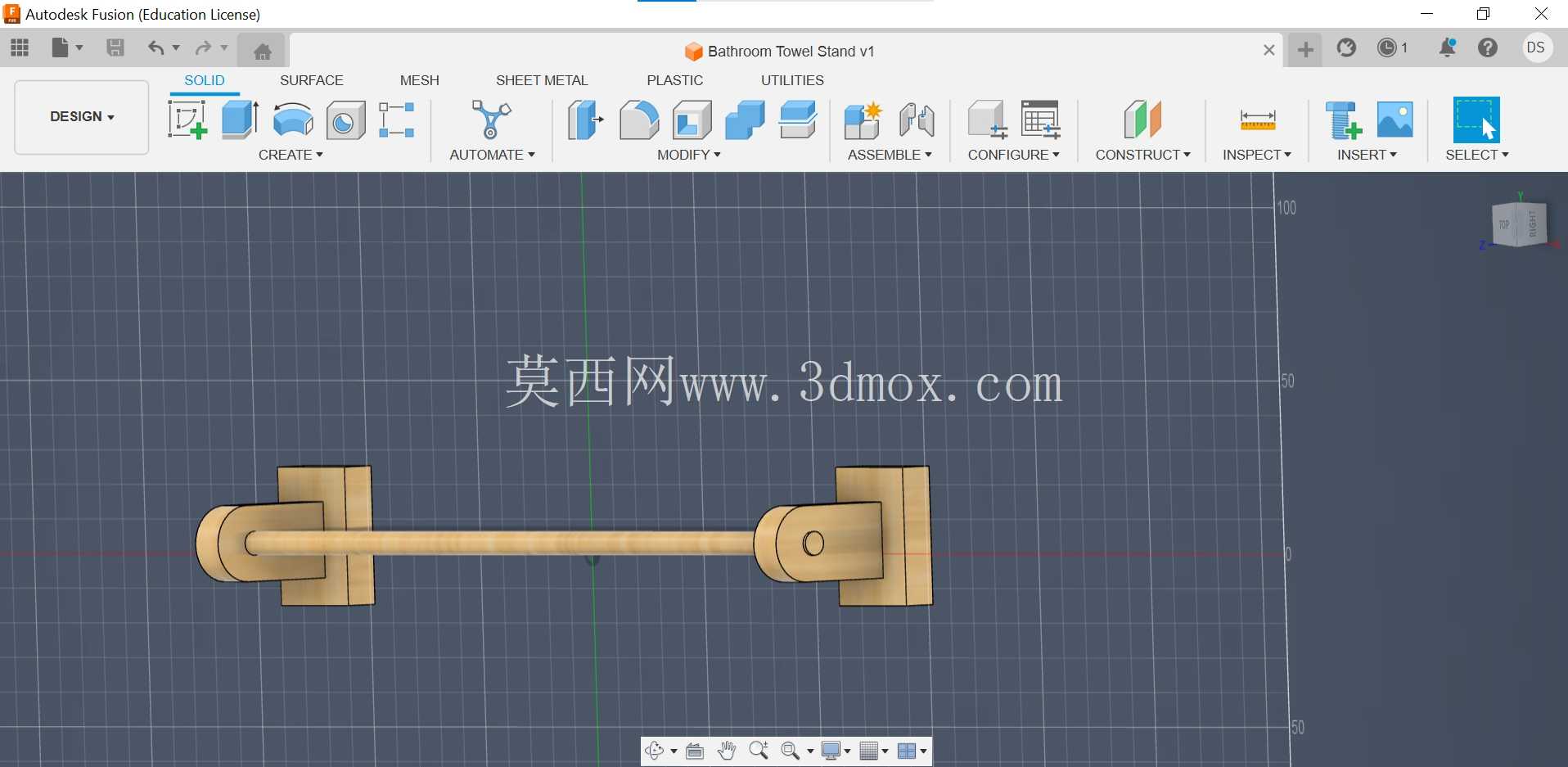Start Create Sketch tool

(188, 120)
